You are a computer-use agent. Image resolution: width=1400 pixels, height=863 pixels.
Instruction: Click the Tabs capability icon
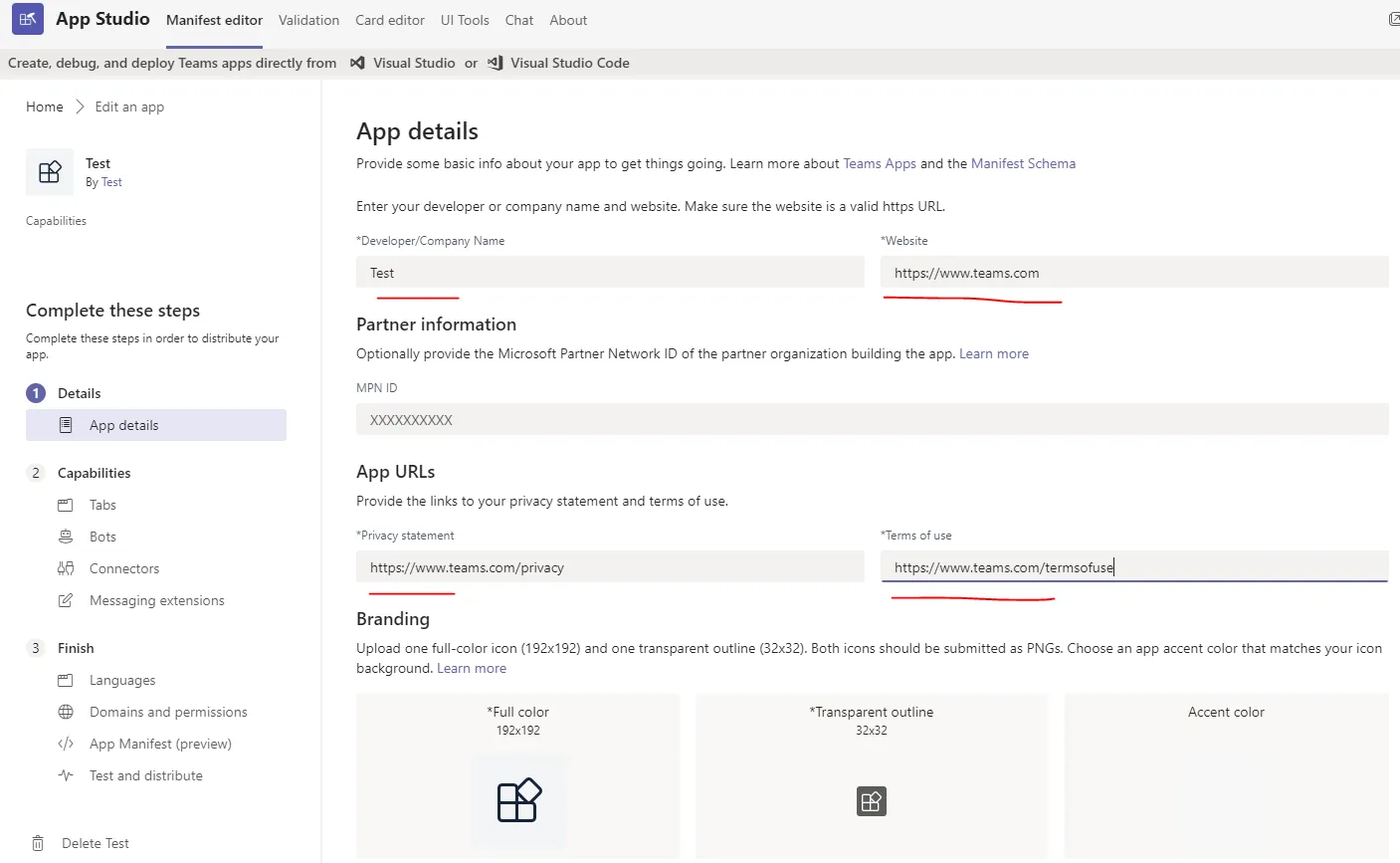[66, 505]
